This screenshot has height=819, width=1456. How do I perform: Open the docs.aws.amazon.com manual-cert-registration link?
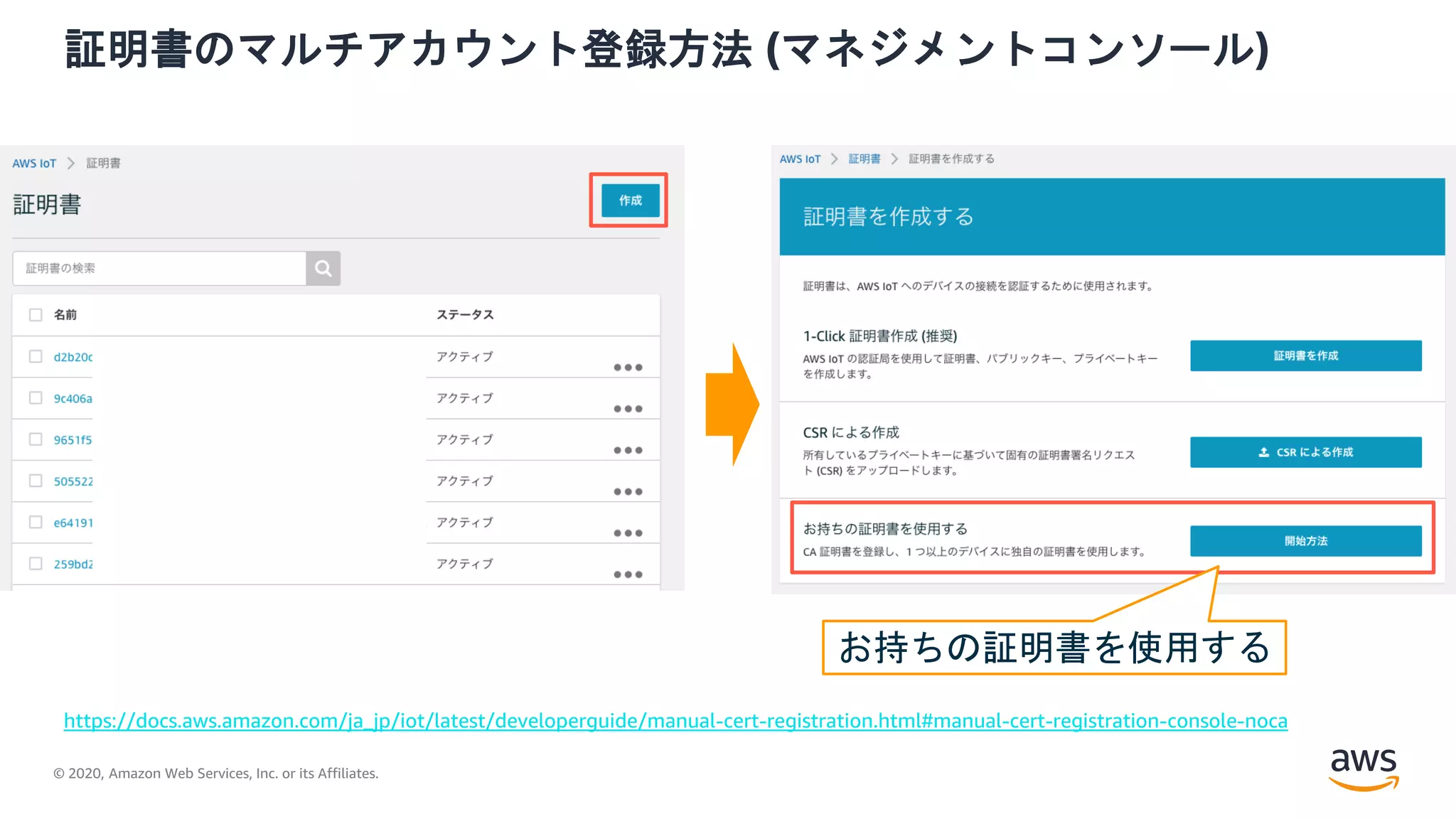coord(675,721)
